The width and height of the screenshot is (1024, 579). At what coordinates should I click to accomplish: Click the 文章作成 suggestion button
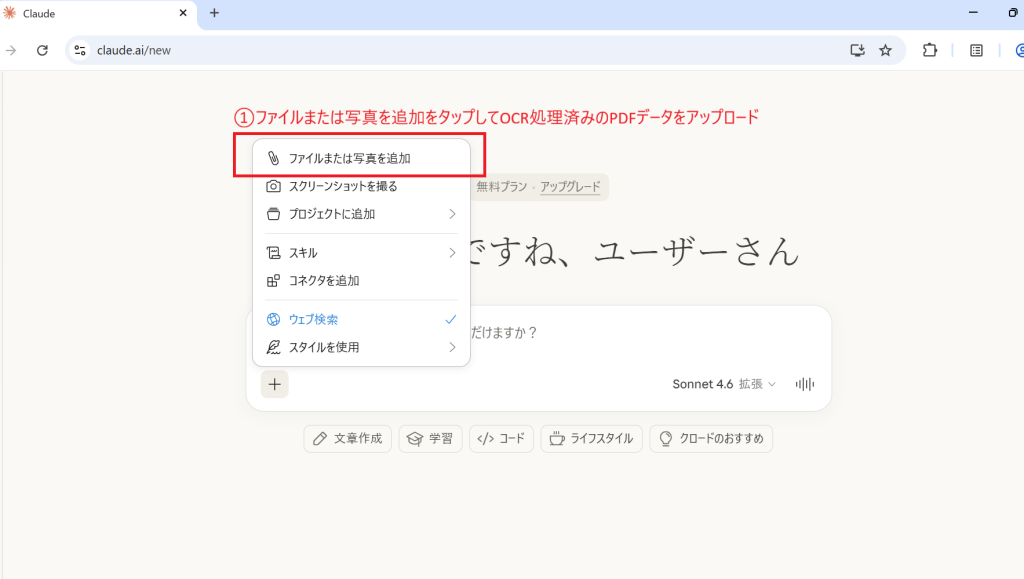pos(348,439)
